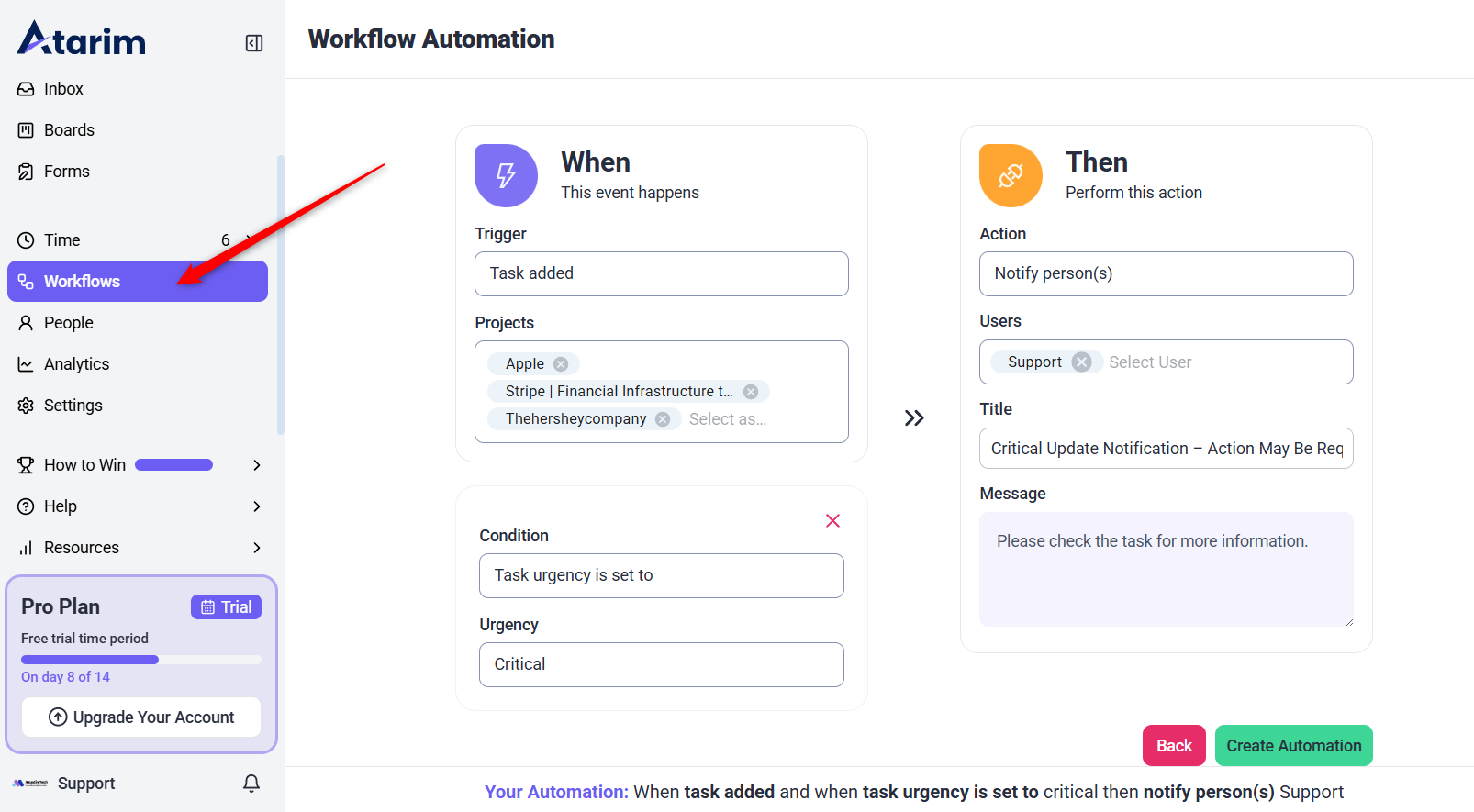Click the Create Automation button
The height and width of the screenshot is (812, 1474).
click(x=1293, y=745)
